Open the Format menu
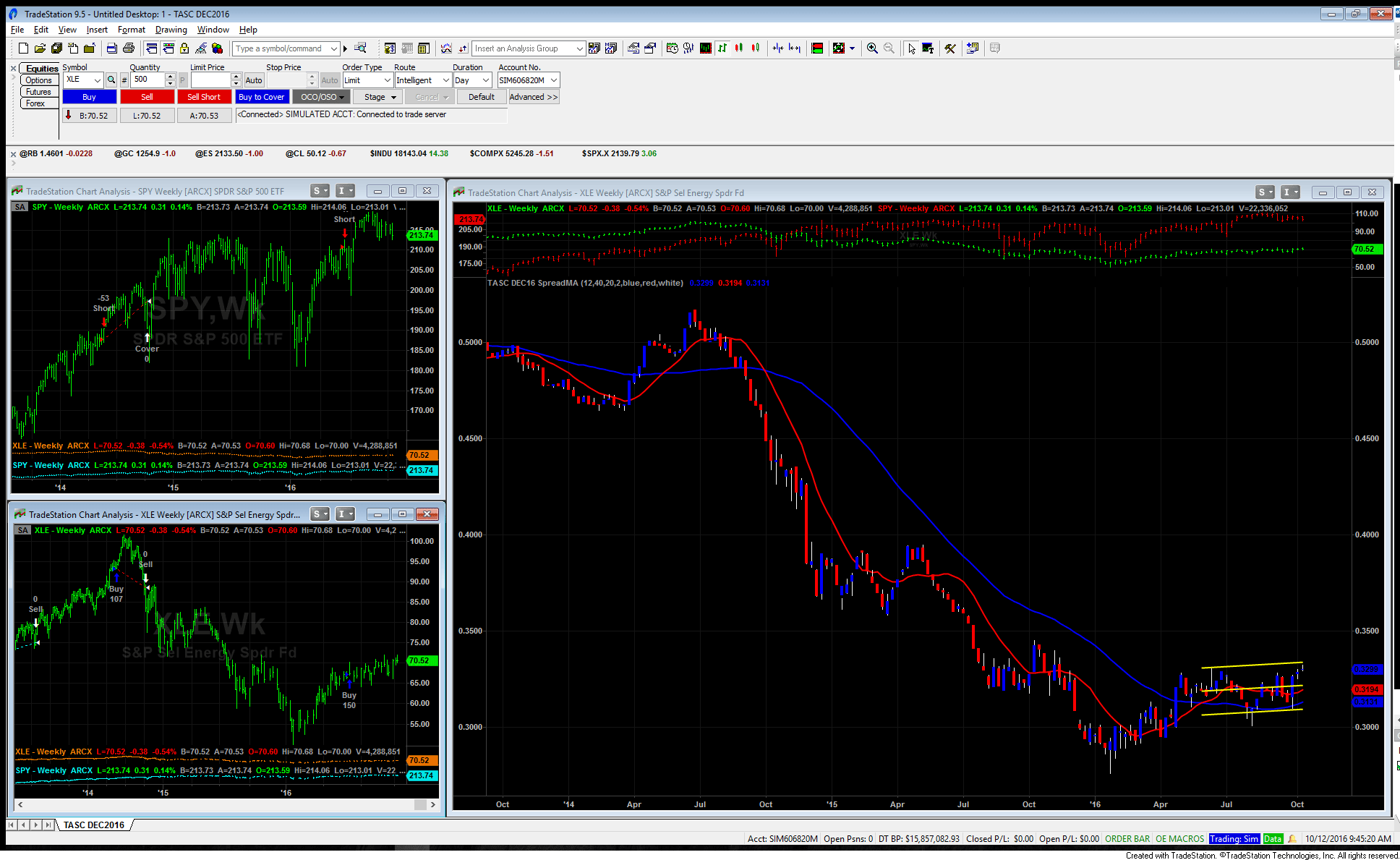 click(132, 30)
